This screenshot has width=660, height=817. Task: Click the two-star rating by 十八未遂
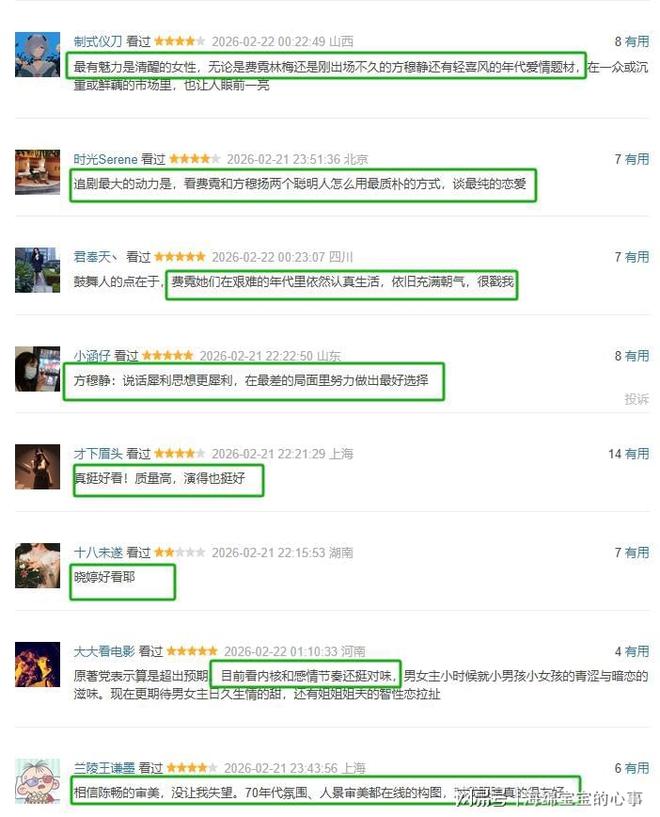(180, 552)
